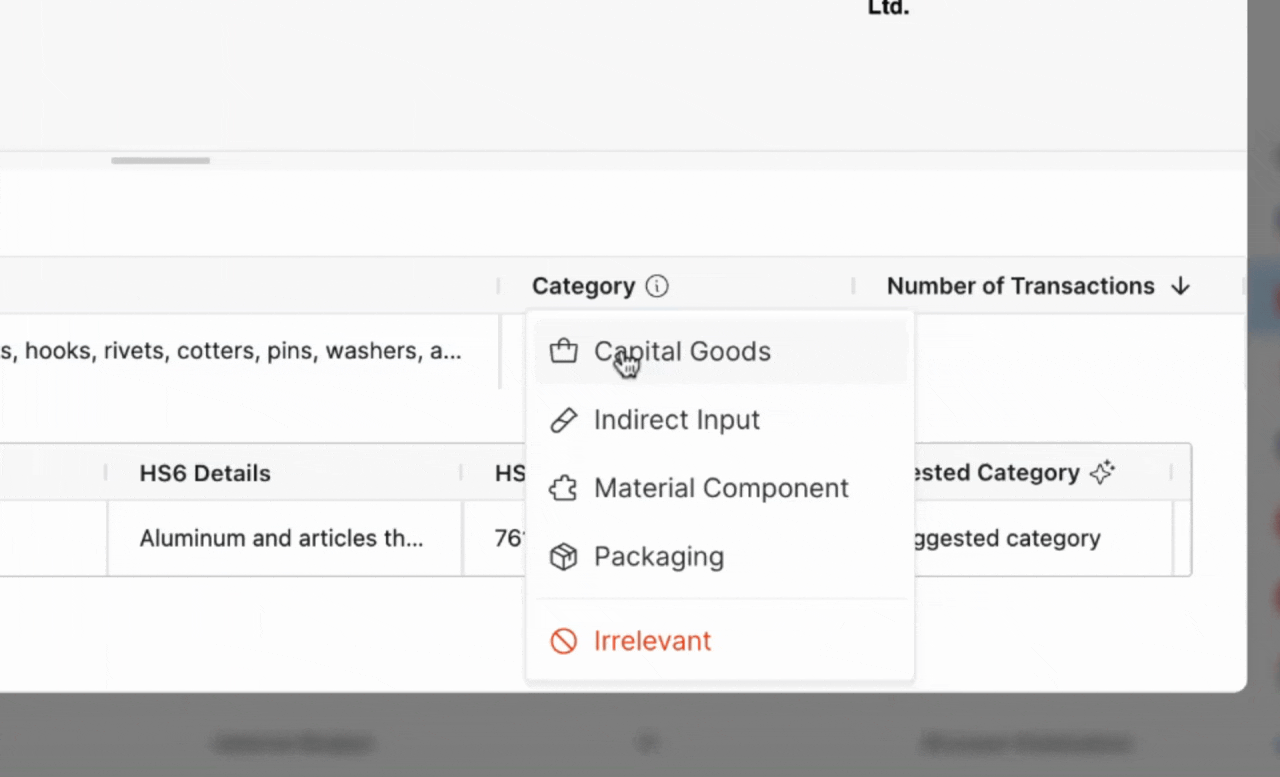This screenshot has height=777, width=1280.
Task: Click the info icon beside Category
Action: (x=657, y=287)
